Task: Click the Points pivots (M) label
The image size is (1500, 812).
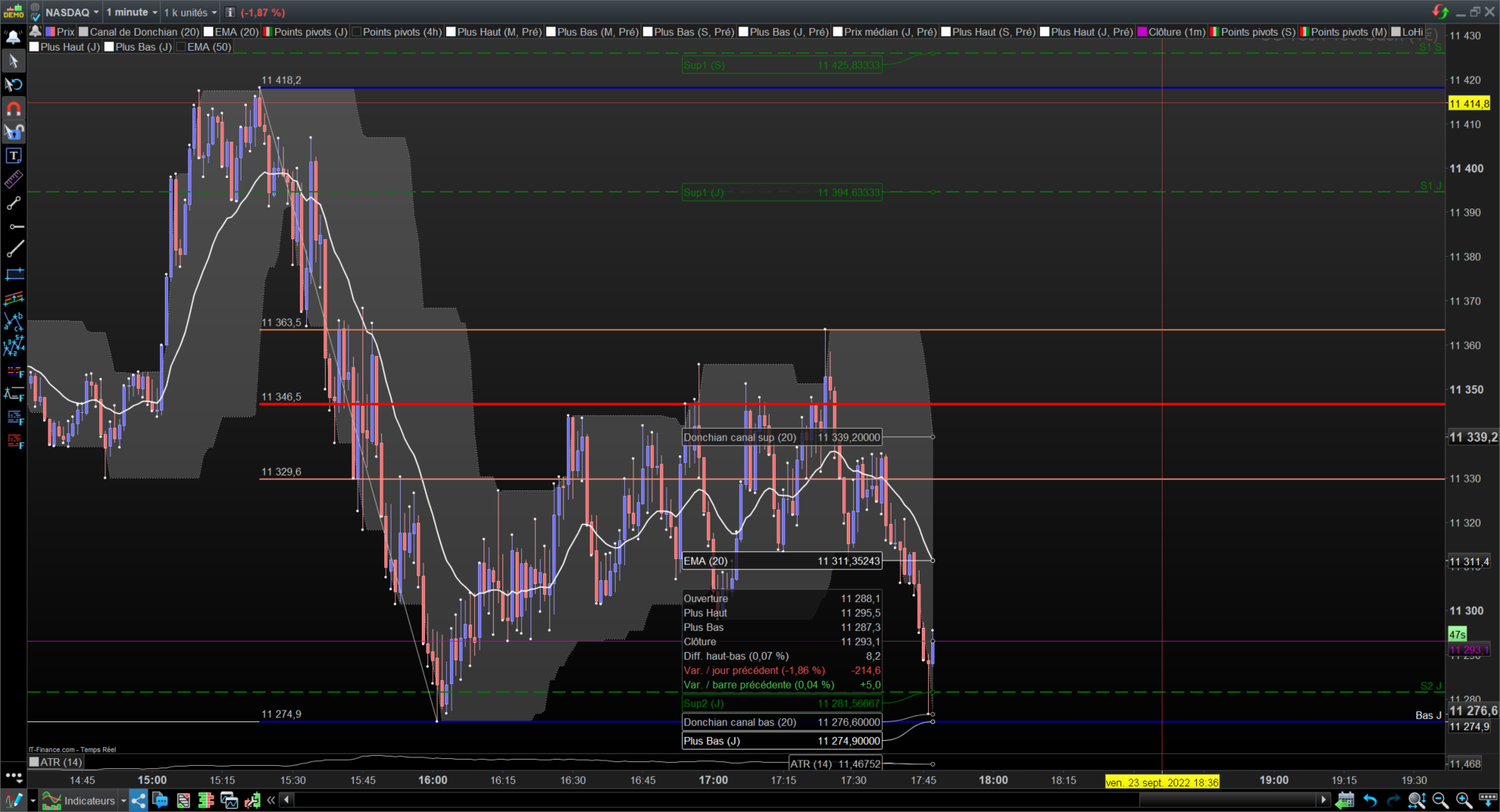Action: 1348,32
